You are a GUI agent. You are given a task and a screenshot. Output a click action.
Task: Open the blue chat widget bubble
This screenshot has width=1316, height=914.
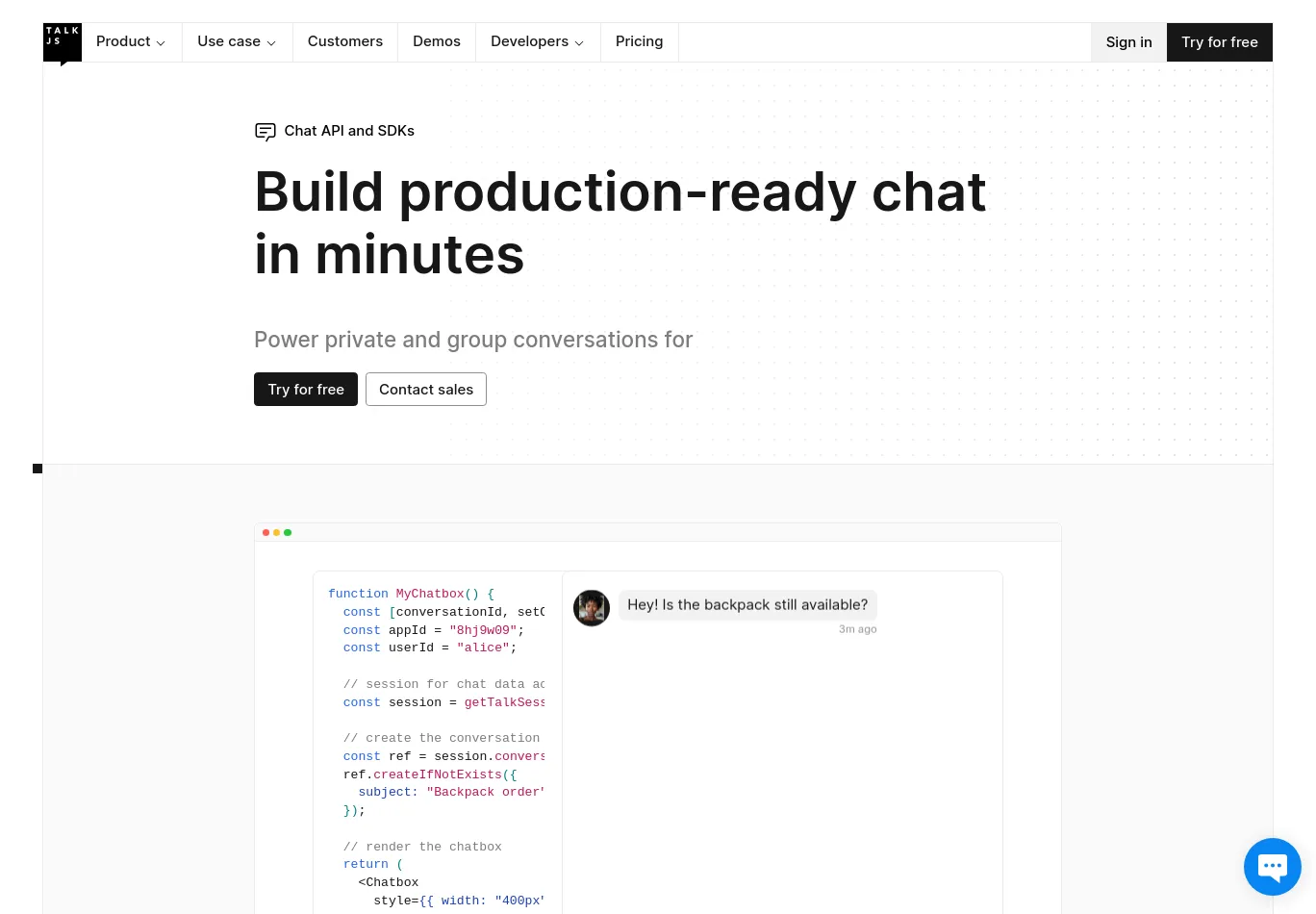1272,866
